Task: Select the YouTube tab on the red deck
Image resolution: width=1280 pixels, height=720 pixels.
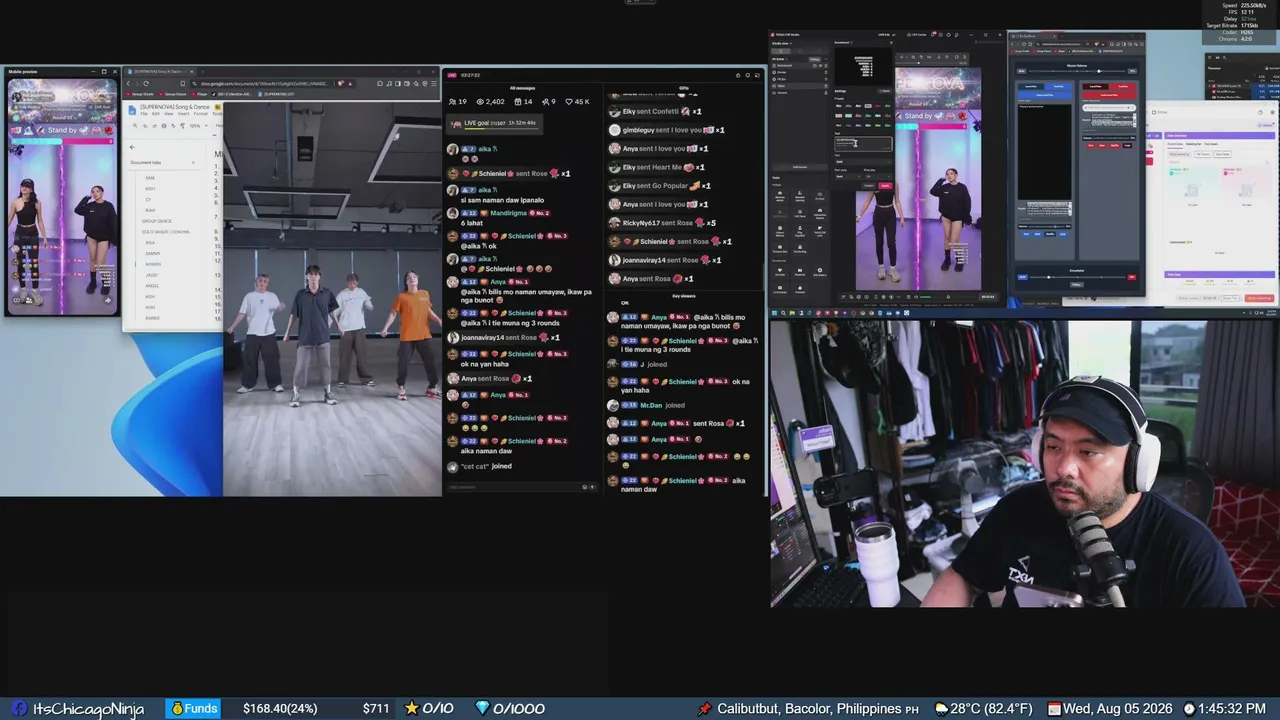Action: tap(1124, 86)
